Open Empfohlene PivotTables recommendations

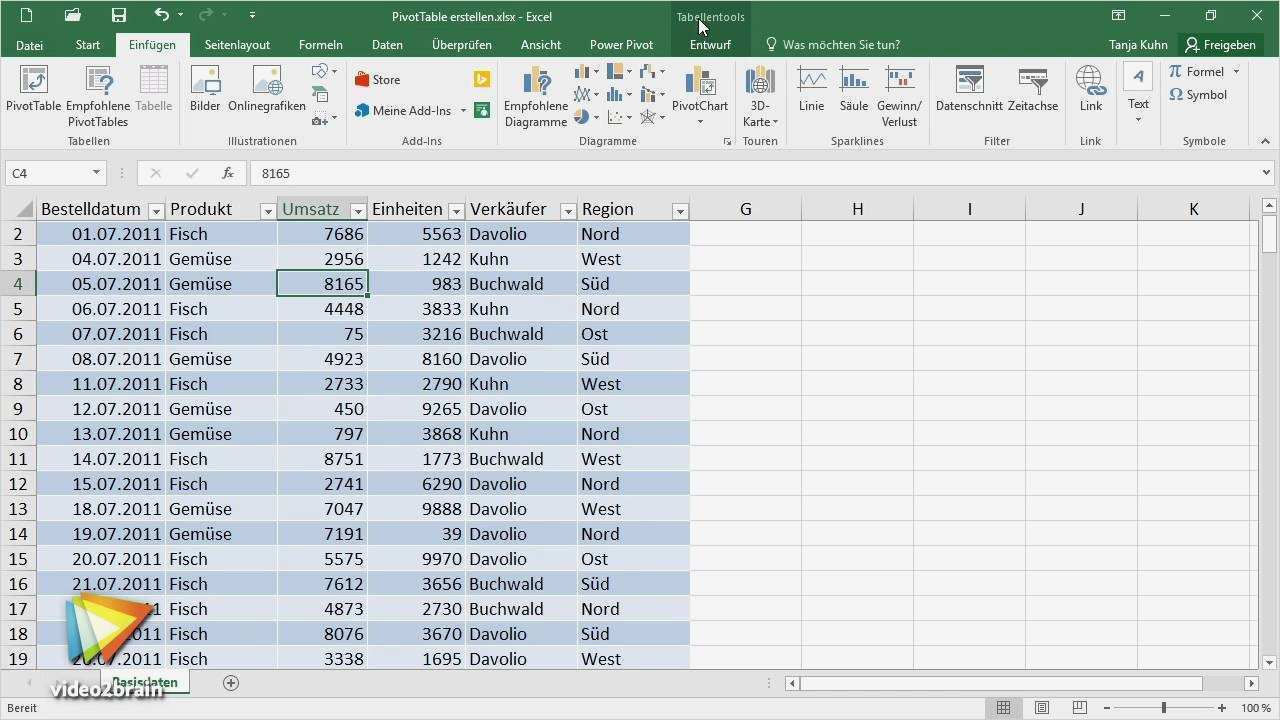pos(98,96)
